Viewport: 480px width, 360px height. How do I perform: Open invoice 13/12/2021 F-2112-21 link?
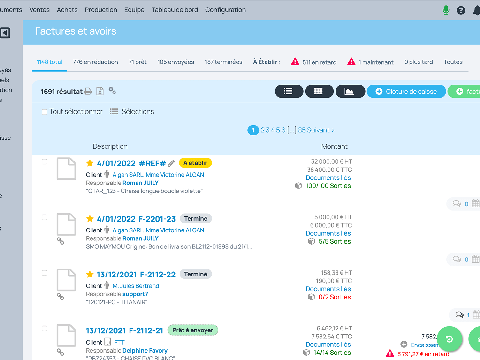point(124,330)
